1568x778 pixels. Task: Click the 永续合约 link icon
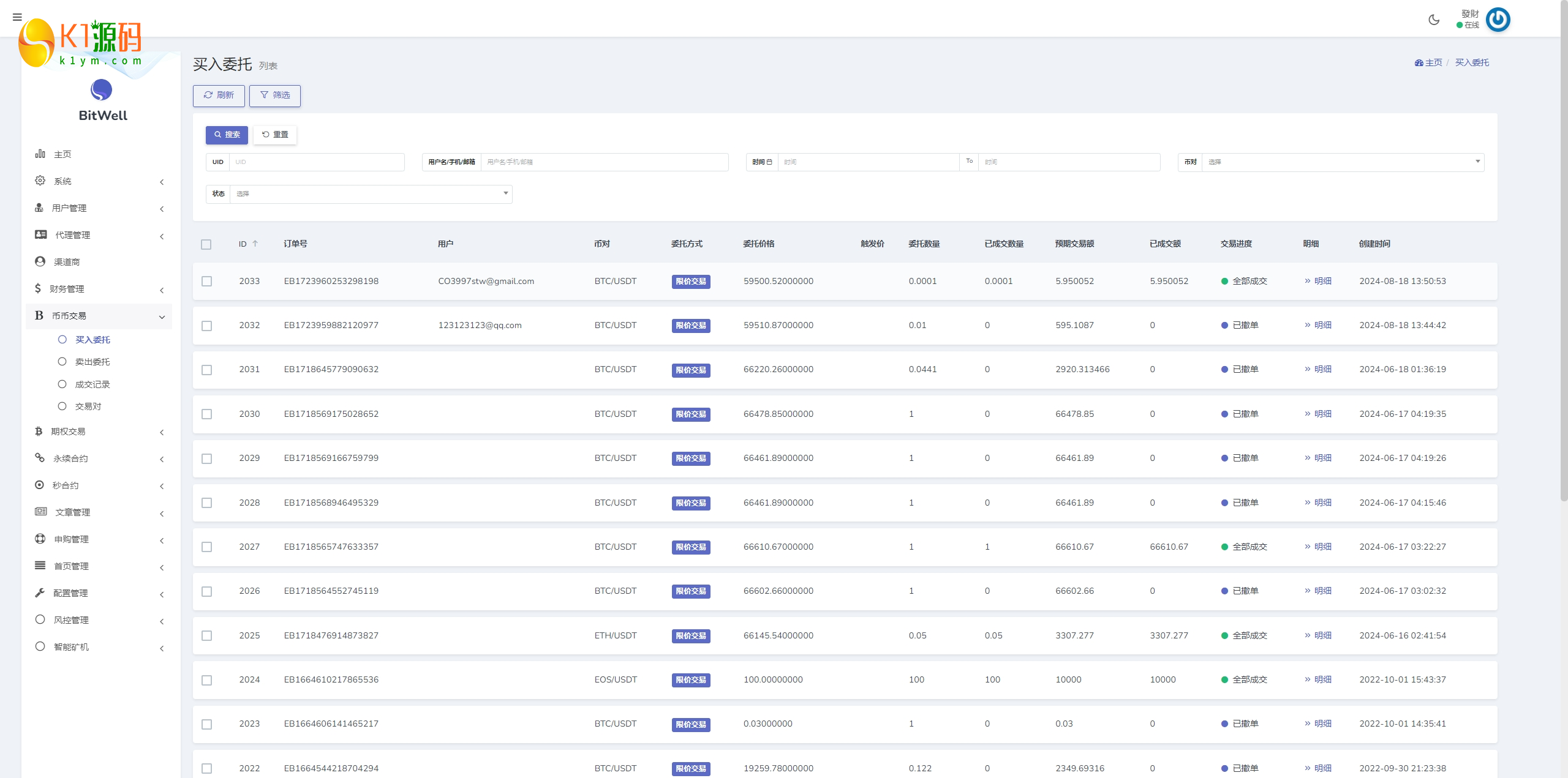point(40,458)
